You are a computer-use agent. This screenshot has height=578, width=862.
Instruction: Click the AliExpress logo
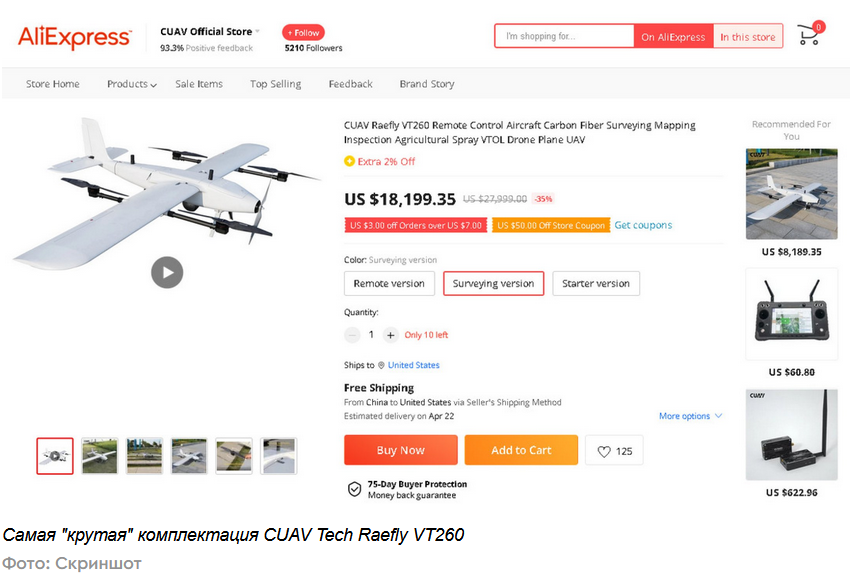pyautogui.click(x=75, y=37)
